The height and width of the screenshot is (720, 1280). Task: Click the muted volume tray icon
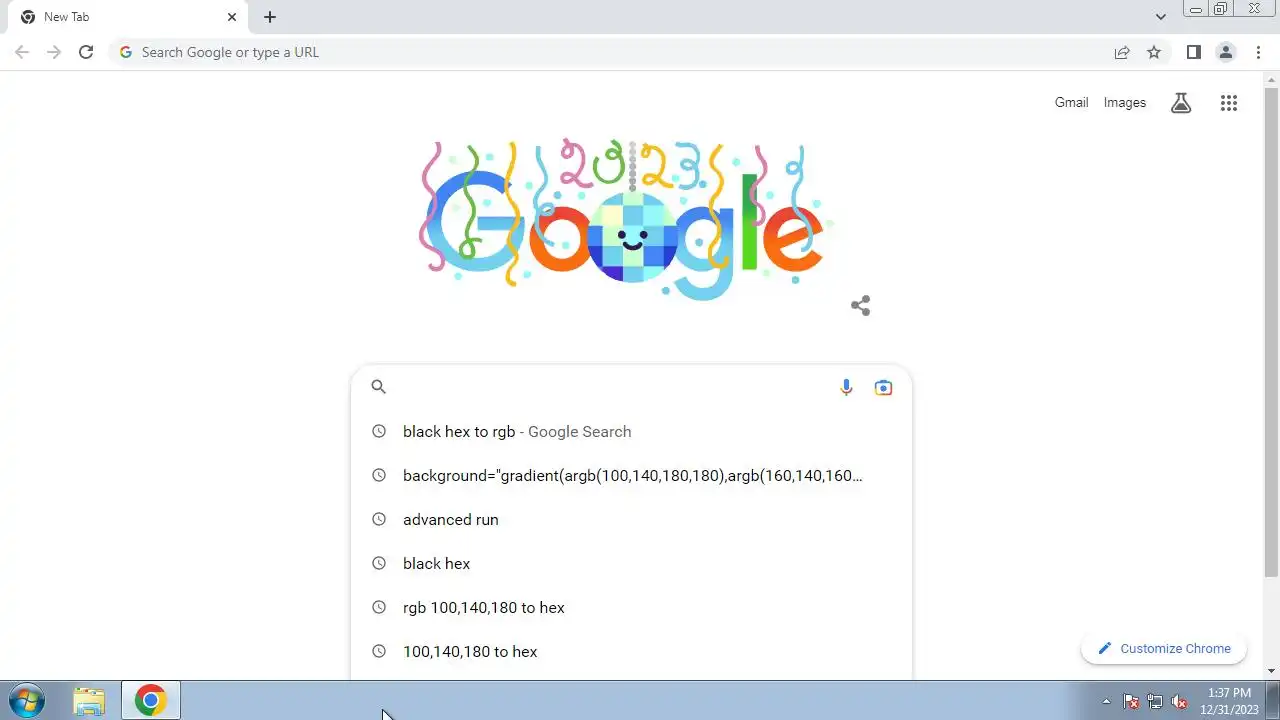tap(1179, 702)
